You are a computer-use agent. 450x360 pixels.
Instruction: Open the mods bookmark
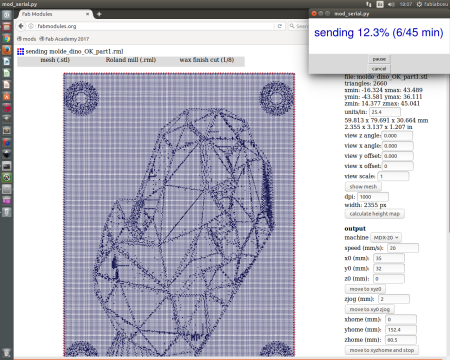tap(26, 39)
